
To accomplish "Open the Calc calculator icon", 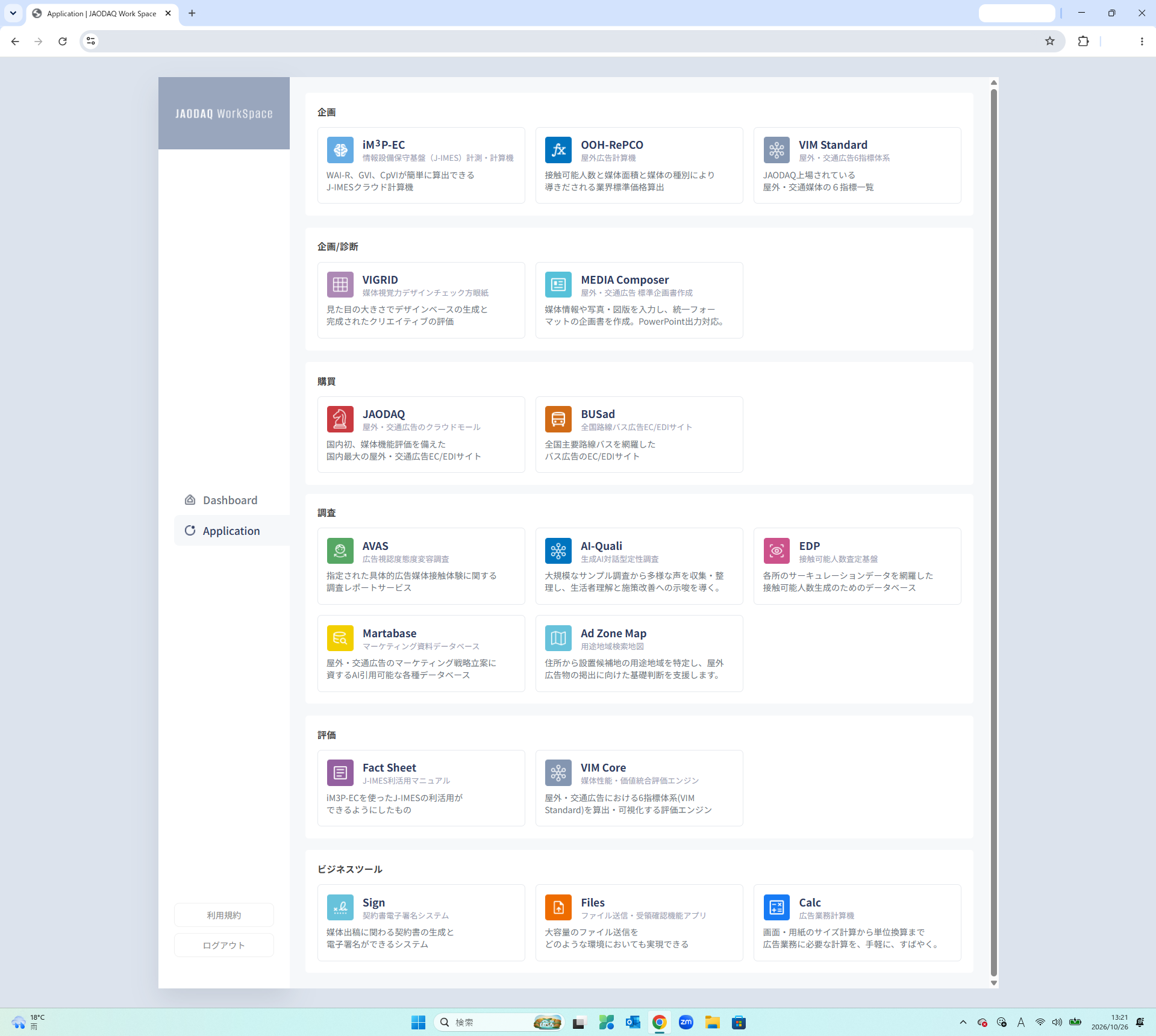I will coord(776,907).
